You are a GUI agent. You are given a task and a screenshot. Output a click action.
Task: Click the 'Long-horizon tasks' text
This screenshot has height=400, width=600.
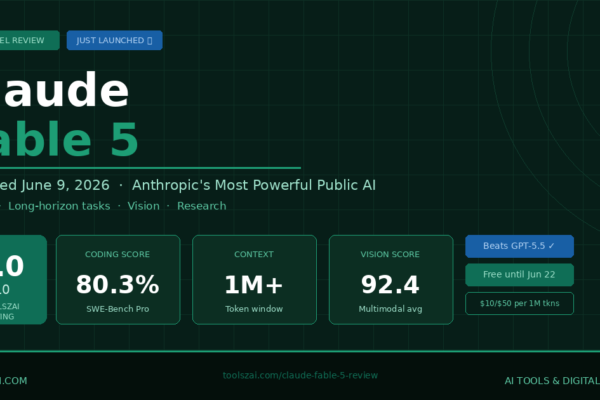[59, 206]
